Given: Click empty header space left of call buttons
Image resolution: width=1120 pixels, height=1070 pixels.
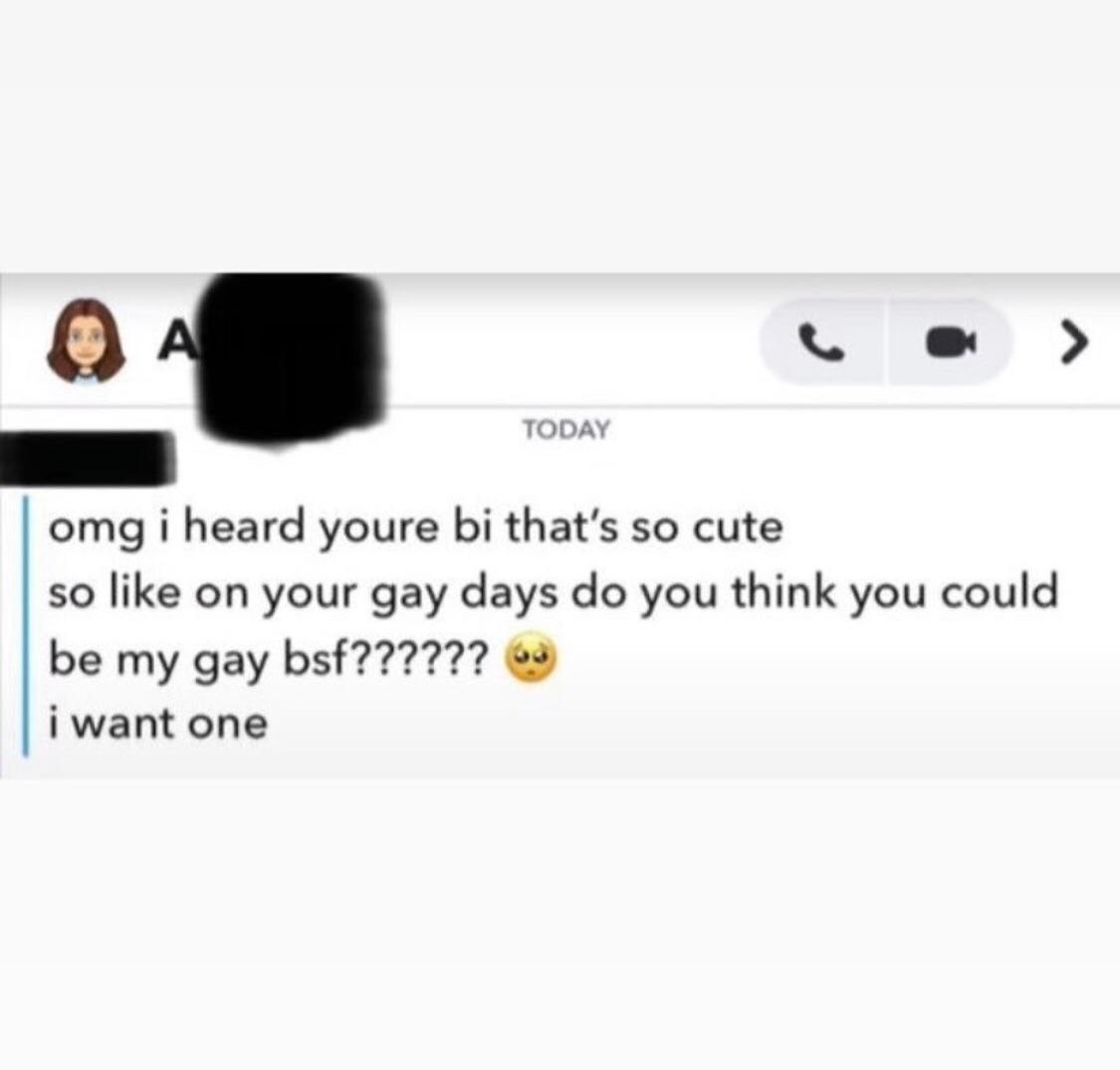Looking at the screenshot, I should [571, 341].
